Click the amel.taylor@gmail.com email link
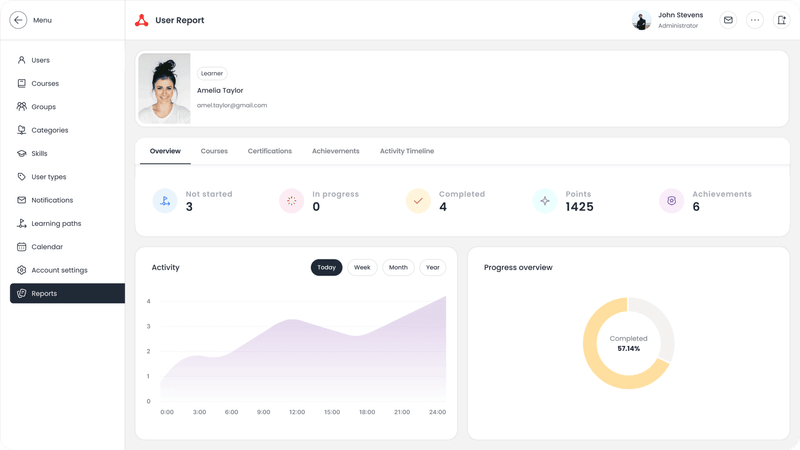The image size is (800, 450). tap(232, 105)
